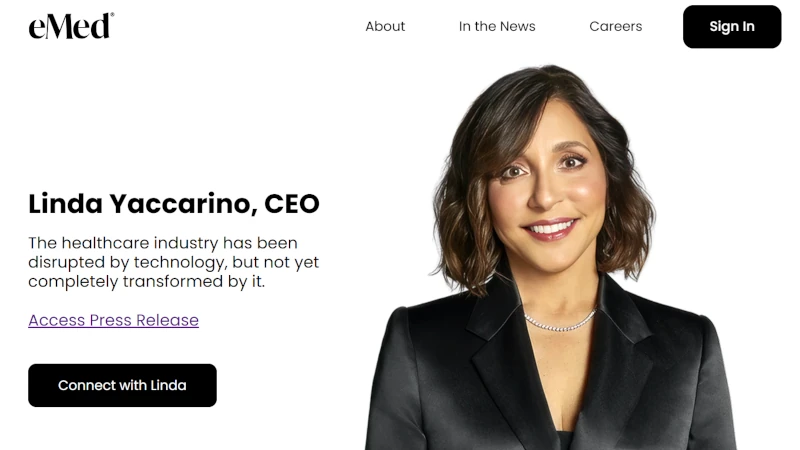Click the healthcare industry quote paragraph

173,262
